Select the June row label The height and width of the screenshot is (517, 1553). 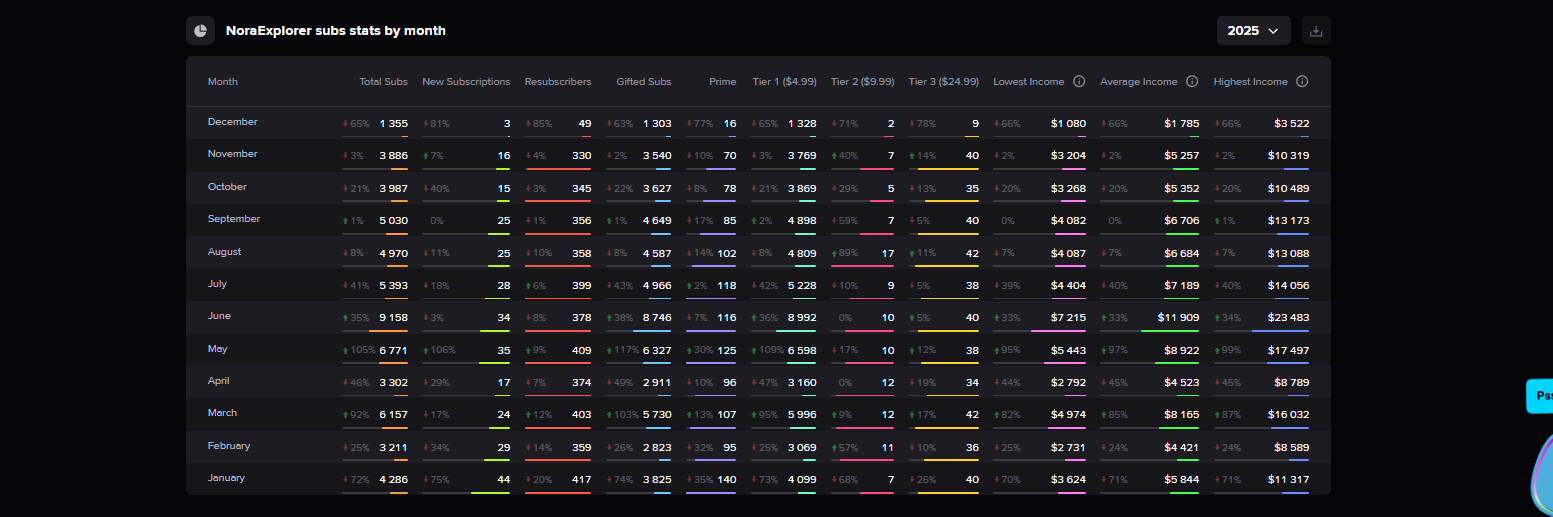[x=219, y=316]
